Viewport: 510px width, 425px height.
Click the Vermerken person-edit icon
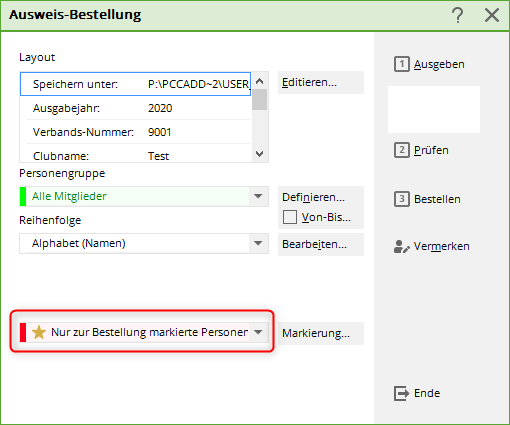(x=401, y=247)
